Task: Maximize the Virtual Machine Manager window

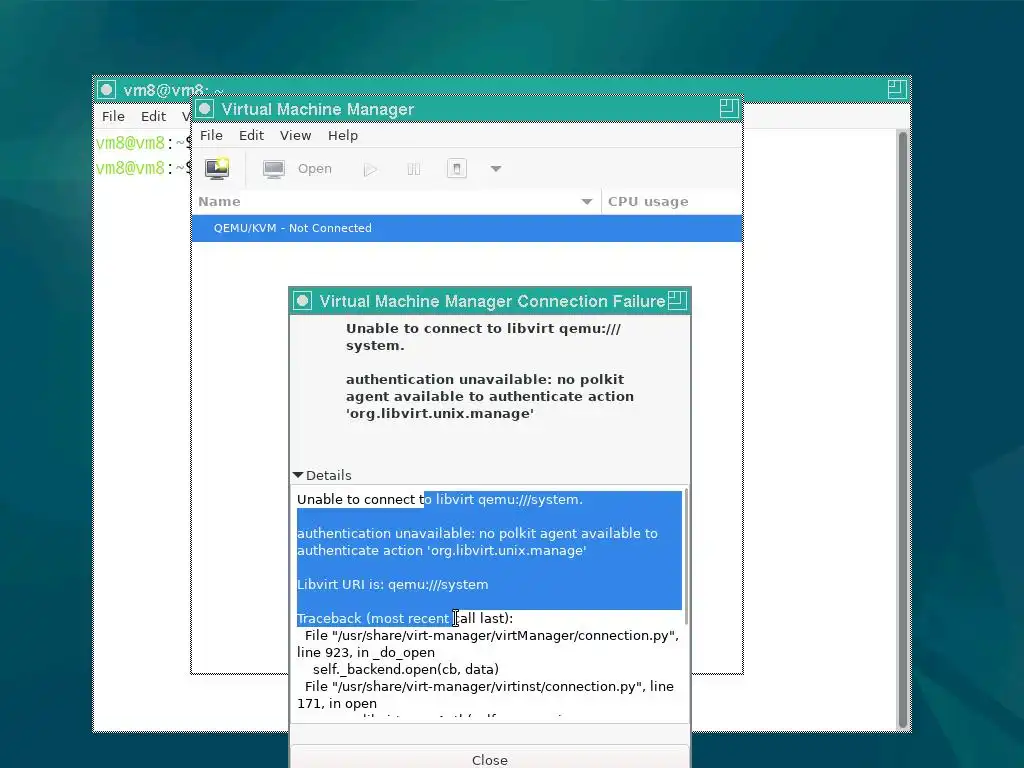Action: point(729,108)
